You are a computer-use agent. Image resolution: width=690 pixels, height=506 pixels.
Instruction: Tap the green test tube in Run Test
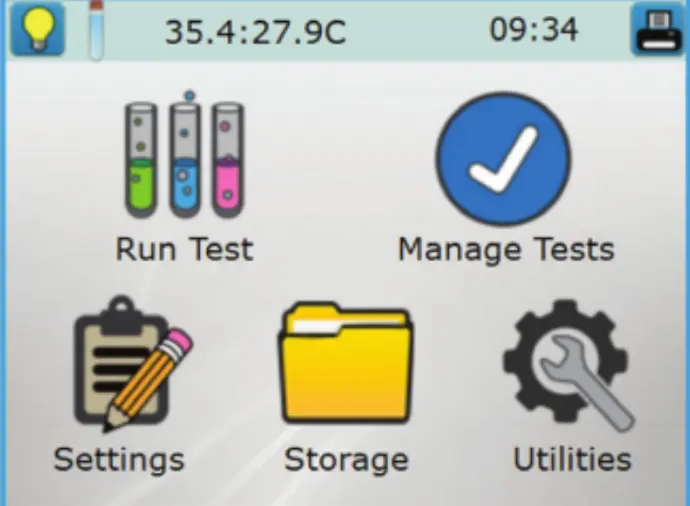click(x=141, y=160)
